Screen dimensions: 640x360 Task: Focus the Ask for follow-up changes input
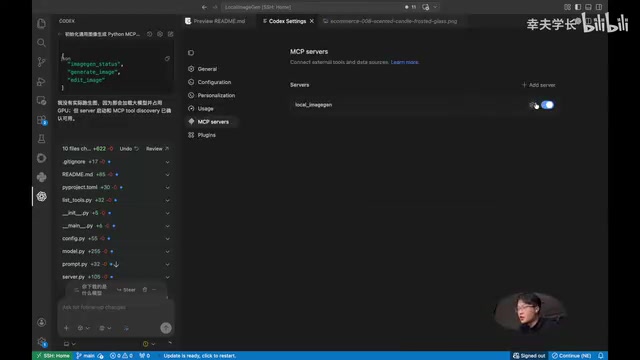pyautogui.click(x=116, y=307)
